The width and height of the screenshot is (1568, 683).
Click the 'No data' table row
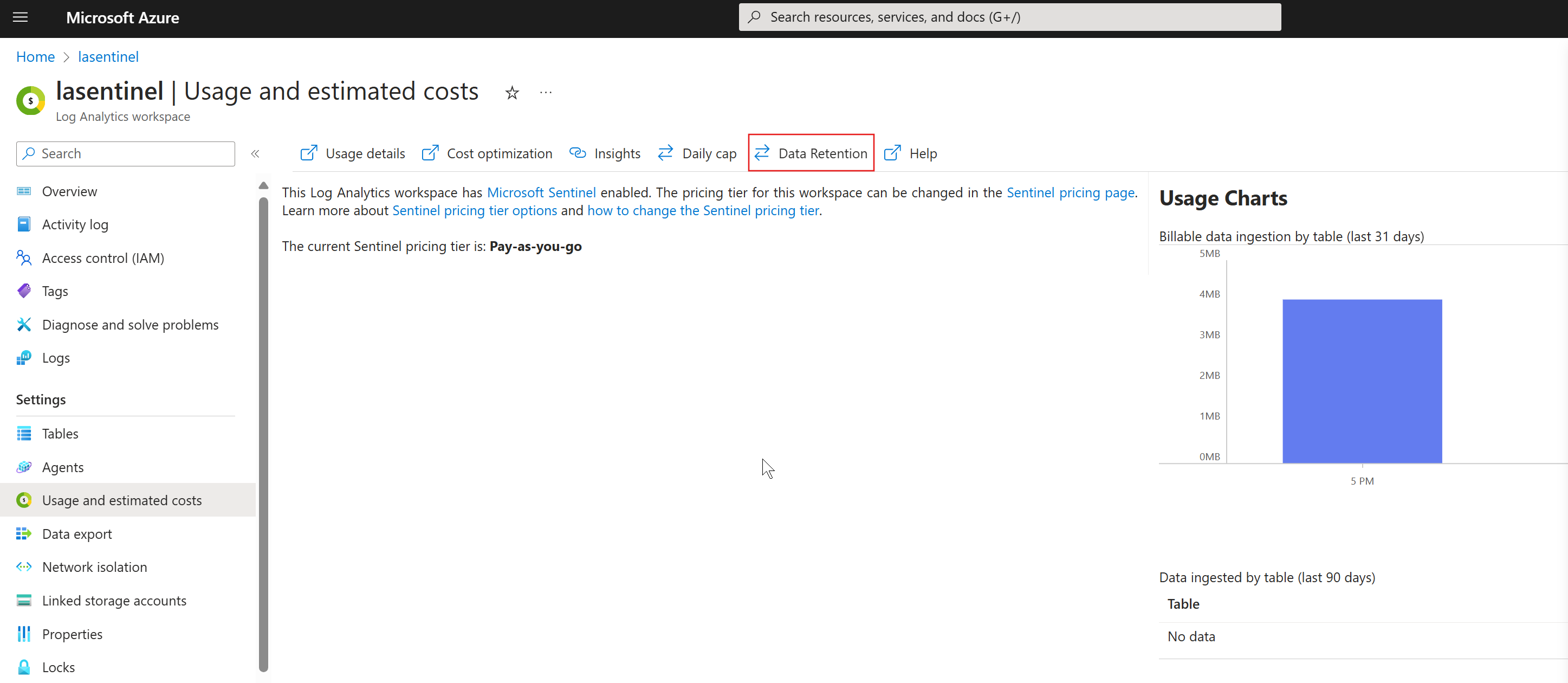click(x=1363, y=637)
